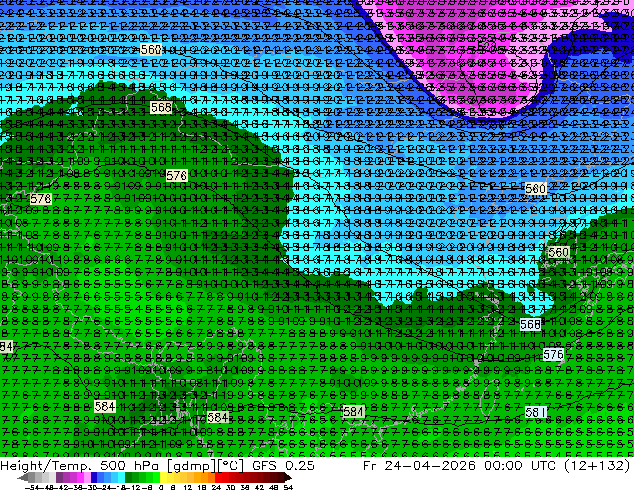Click the '54' legend value at the right end
This screenshot has height=490, width=634.
pos(288,488)
